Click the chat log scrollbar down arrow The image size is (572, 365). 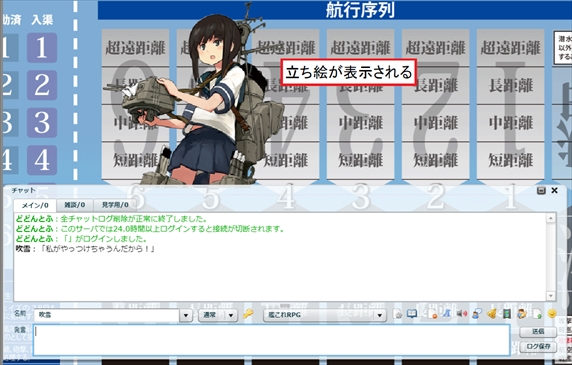click(550, 295)
